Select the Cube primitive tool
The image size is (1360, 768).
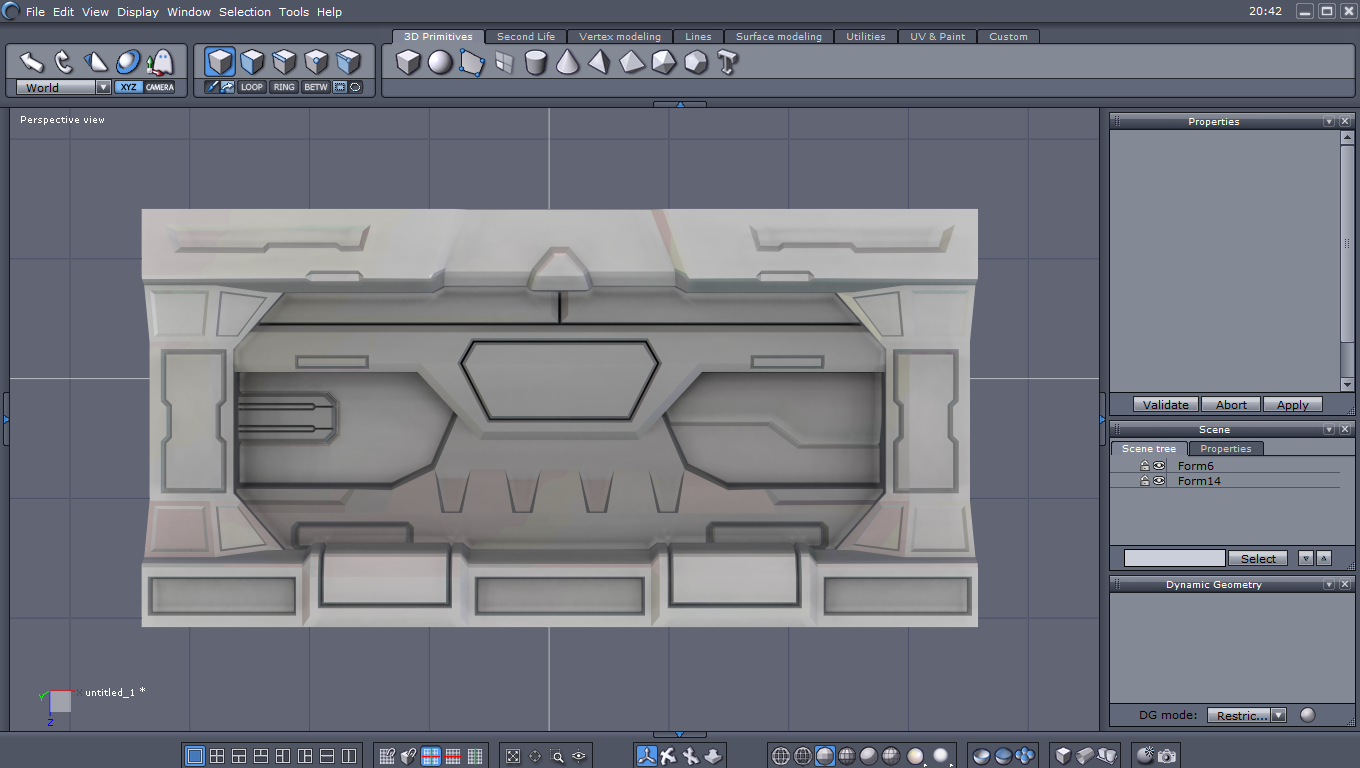408,63
